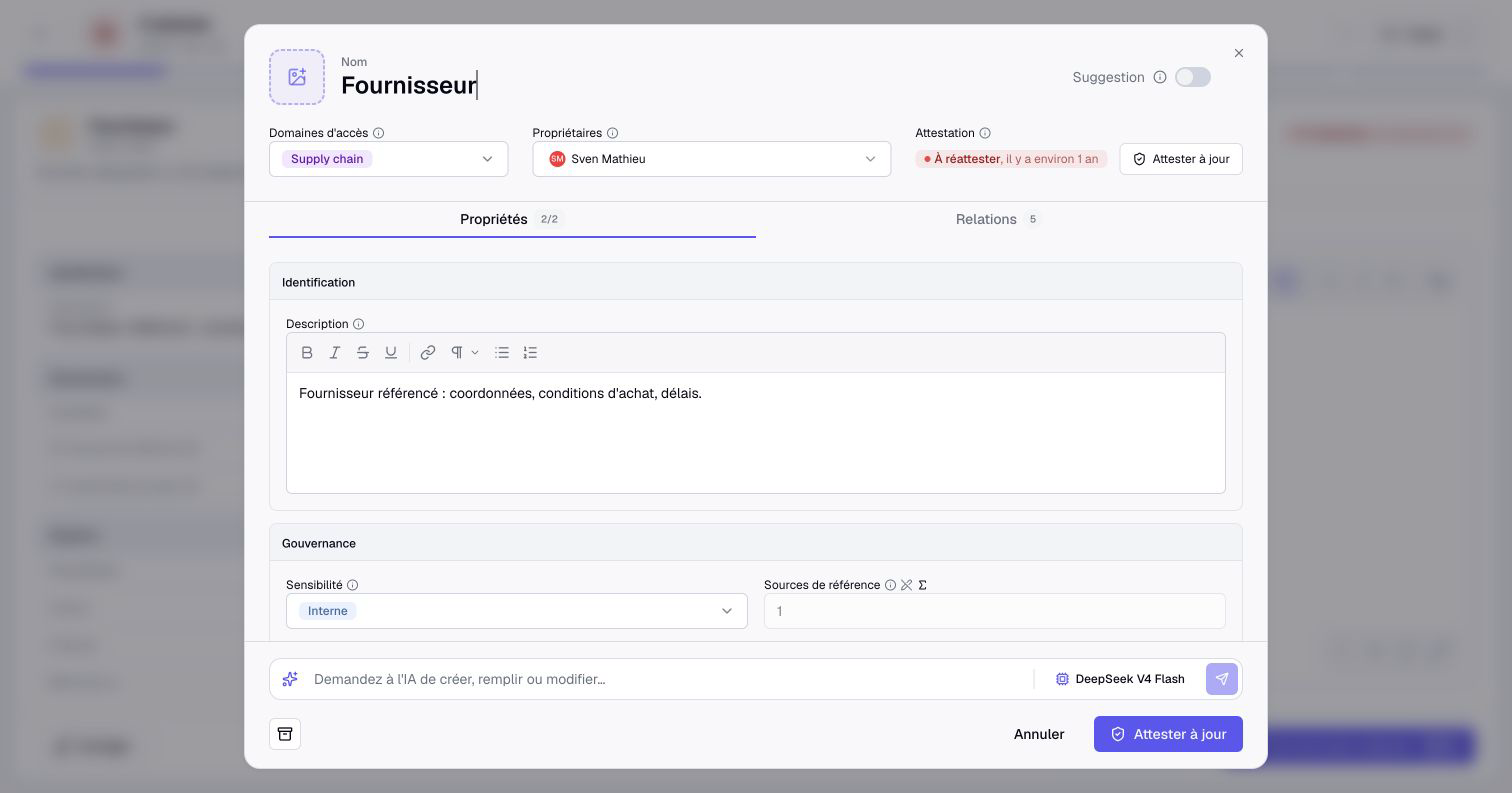Insert a numbered list
This screenshot has height=793, width=1512.
tap(530, 352)
